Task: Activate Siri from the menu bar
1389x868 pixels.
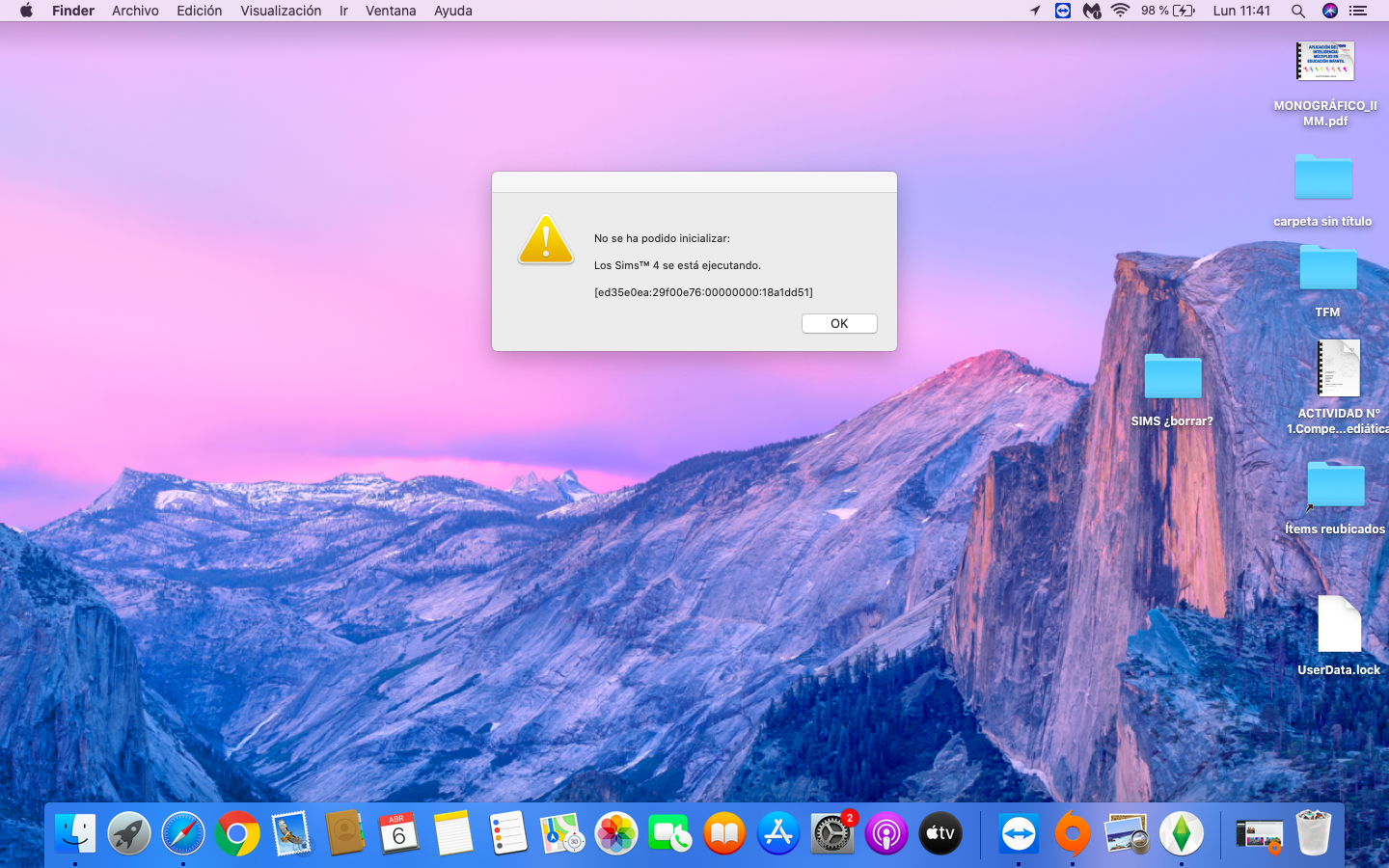Action: 1330,11
